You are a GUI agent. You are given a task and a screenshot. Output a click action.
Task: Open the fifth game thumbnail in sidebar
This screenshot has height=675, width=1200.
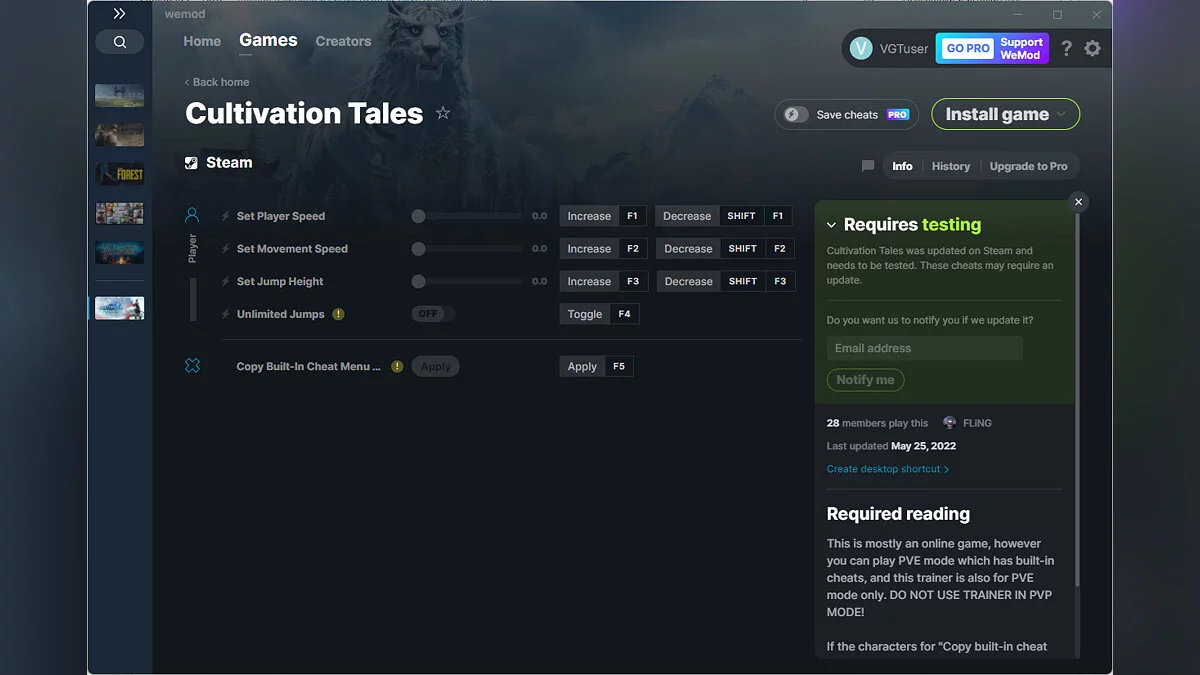(120, 252)
